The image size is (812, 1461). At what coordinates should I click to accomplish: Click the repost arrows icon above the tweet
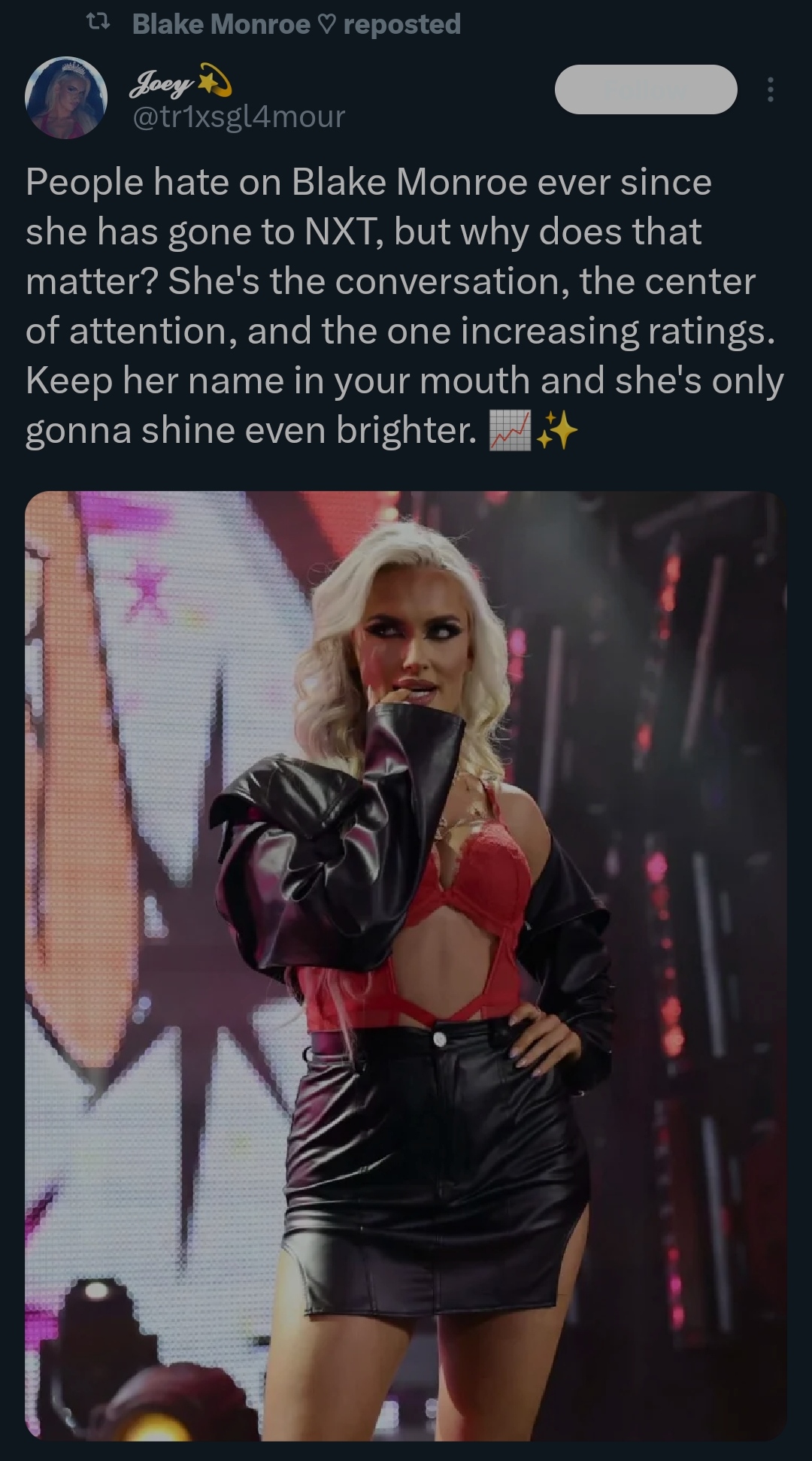pos(98,24)
